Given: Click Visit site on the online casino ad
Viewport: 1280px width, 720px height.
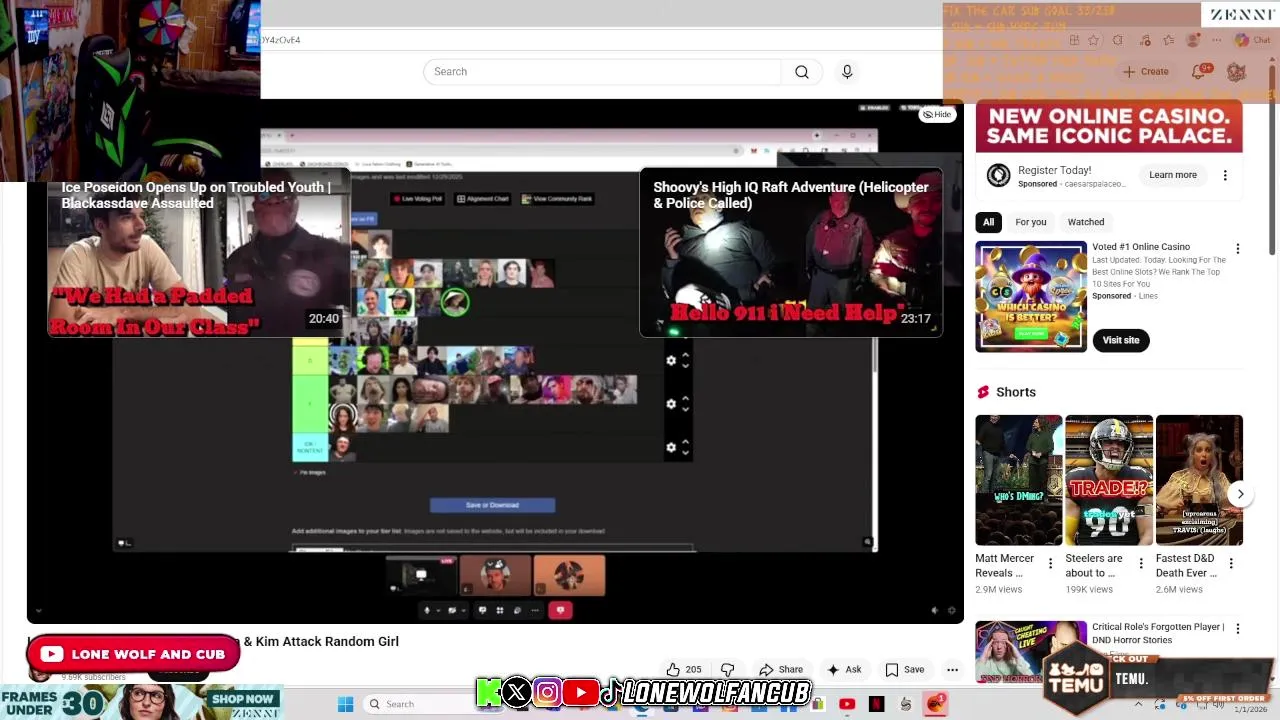Looking at the screenshot, I should point(1121,340).
